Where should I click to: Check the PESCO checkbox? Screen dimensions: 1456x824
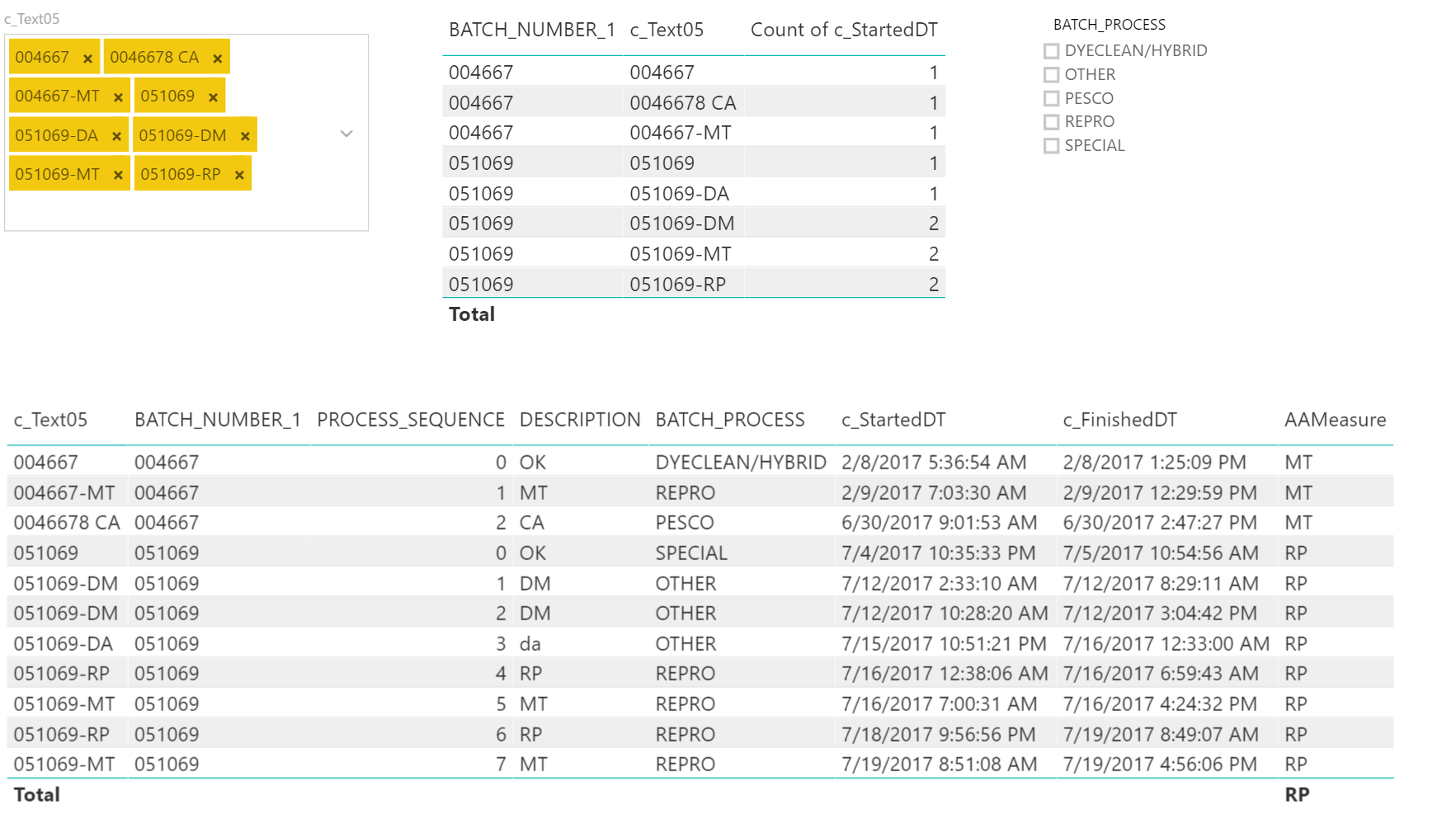1051,98
